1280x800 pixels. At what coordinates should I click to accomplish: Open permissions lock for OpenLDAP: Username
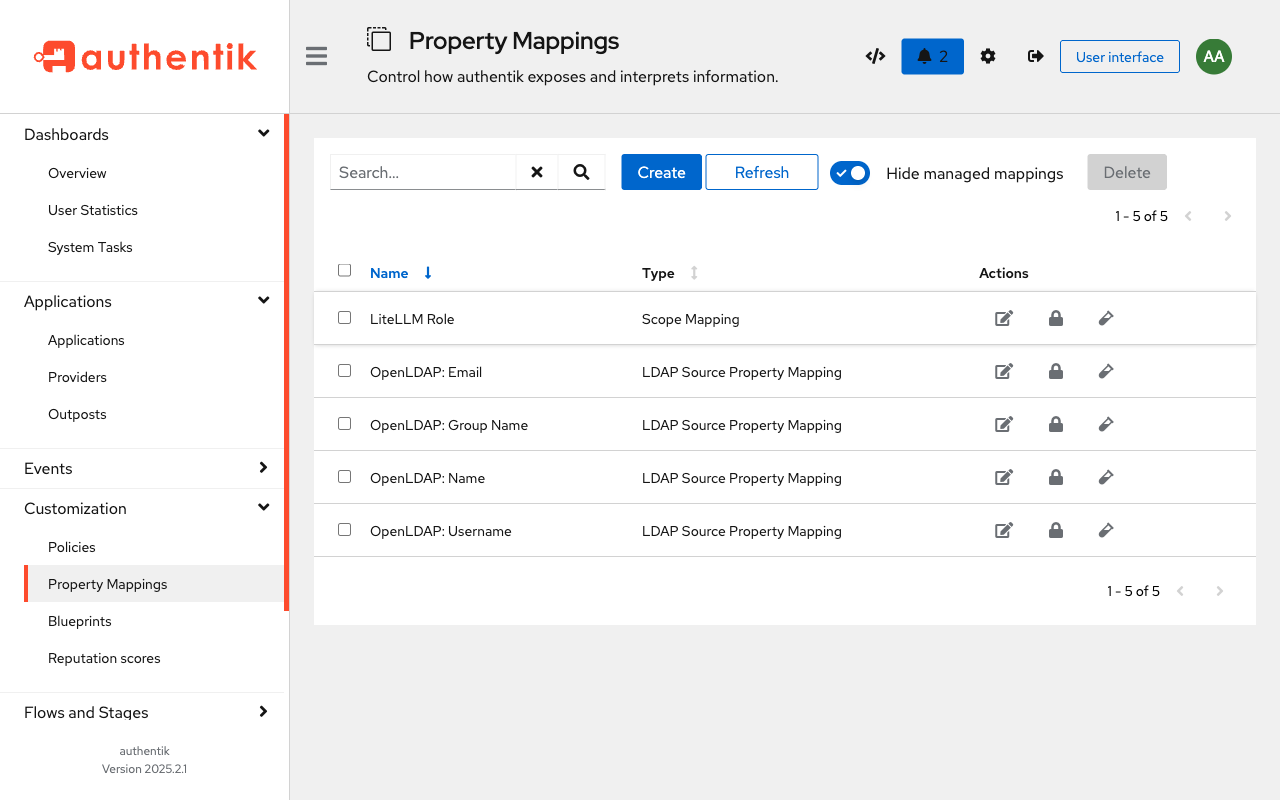1055,530
